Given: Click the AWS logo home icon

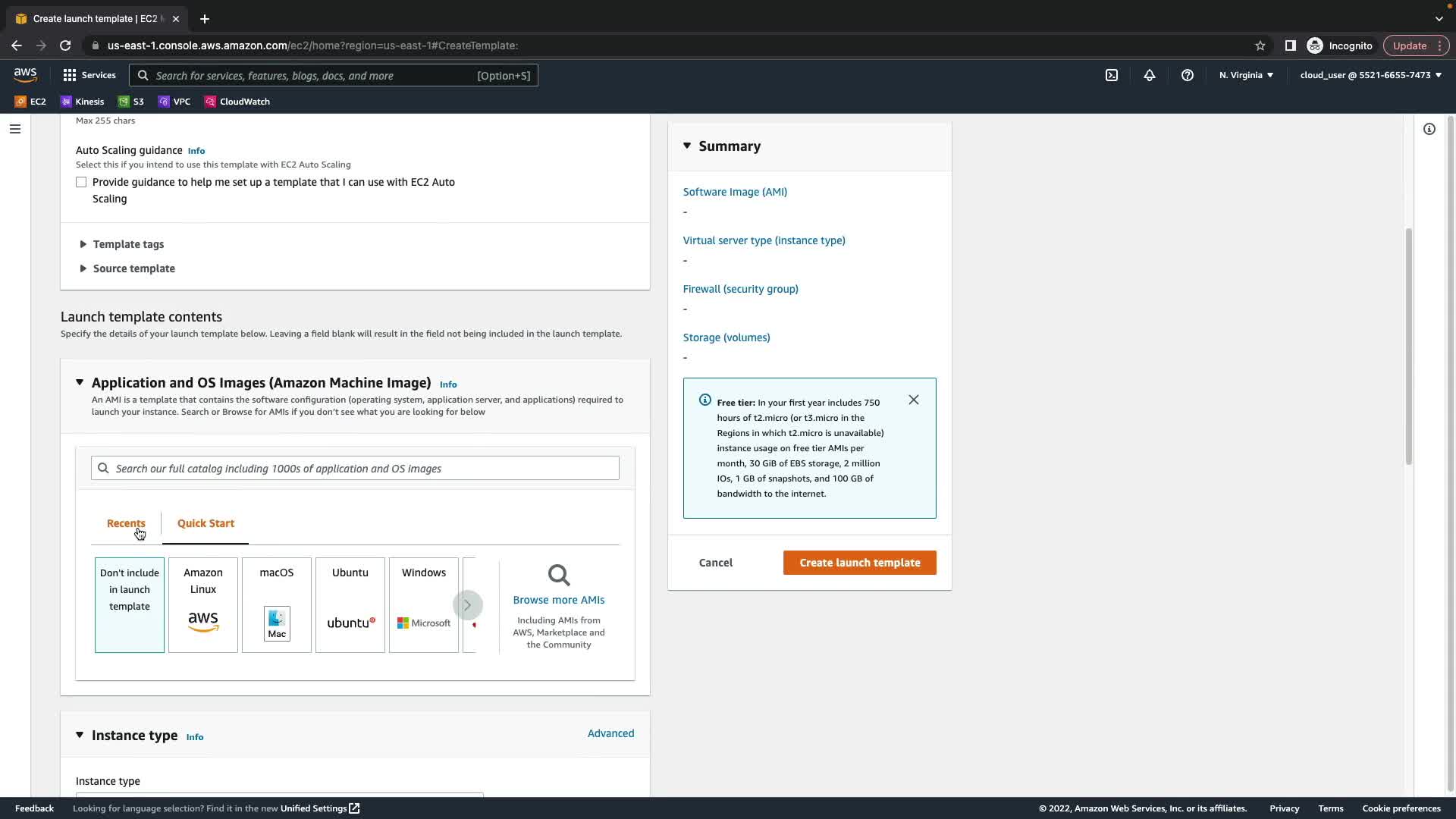Looking at the screenshot, I should coord(25,74).
